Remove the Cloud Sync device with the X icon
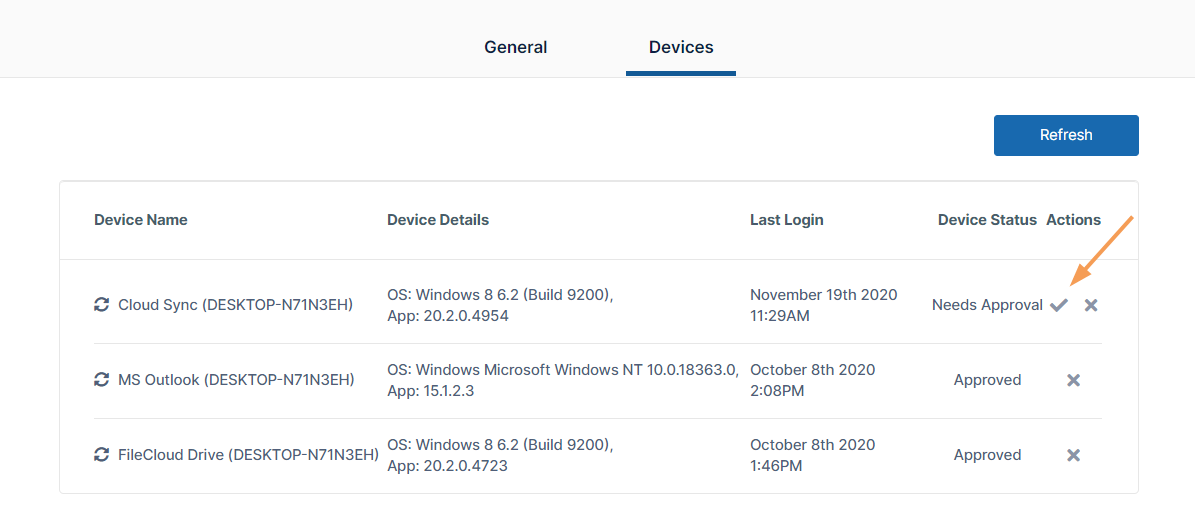The width and height of the screenshot is (1195, 529). pyautogui.click(x=1091, y=305)
